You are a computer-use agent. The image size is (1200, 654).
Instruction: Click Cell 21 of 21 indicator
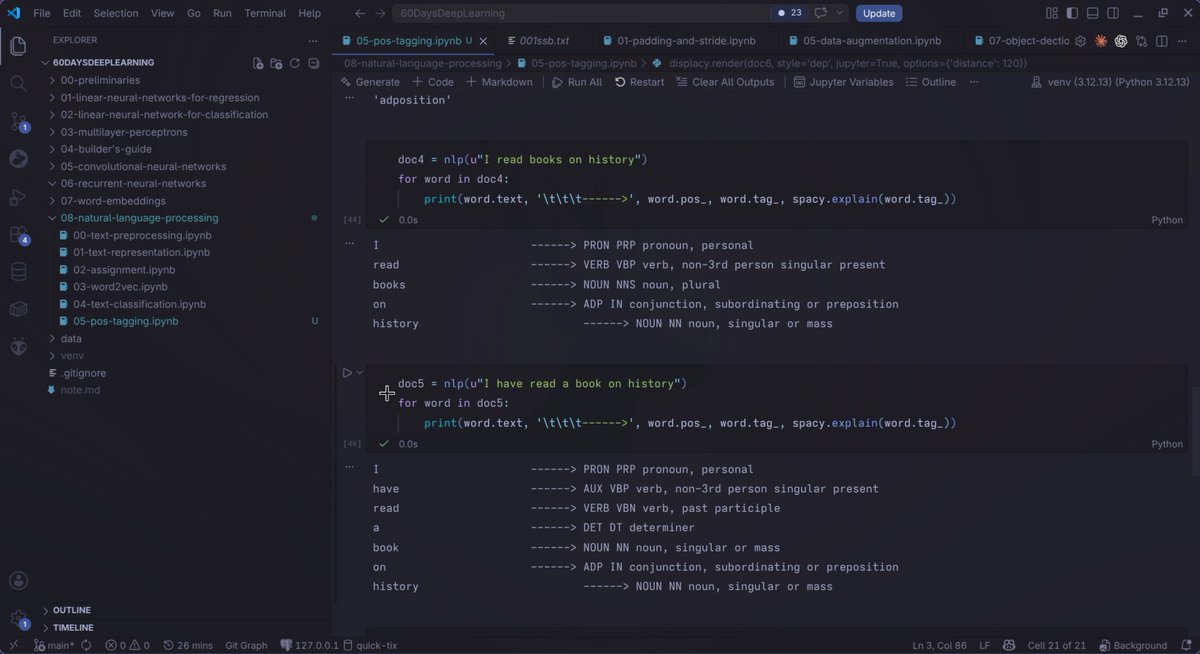click(1058, 645)
